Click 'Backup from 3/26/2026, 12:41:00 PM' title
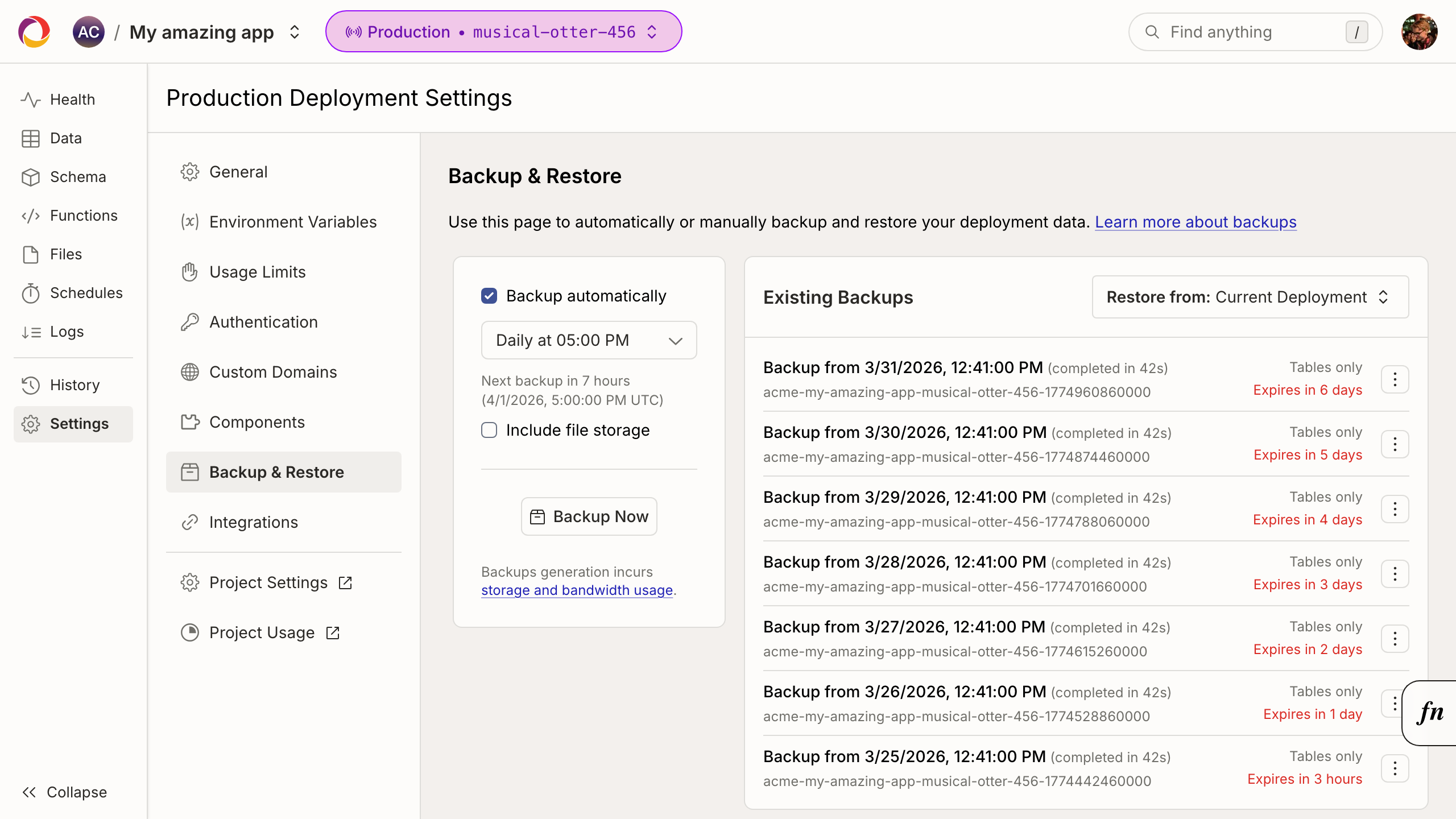The image size is (1456, 819). point(904,692)
